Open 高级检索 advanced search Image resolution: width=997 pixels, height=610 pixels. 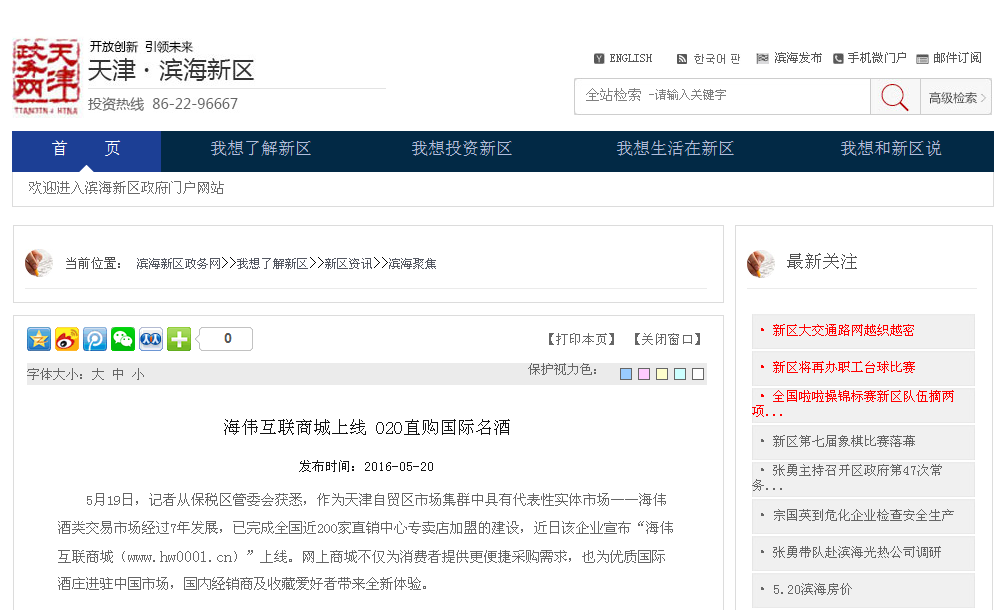956,97
